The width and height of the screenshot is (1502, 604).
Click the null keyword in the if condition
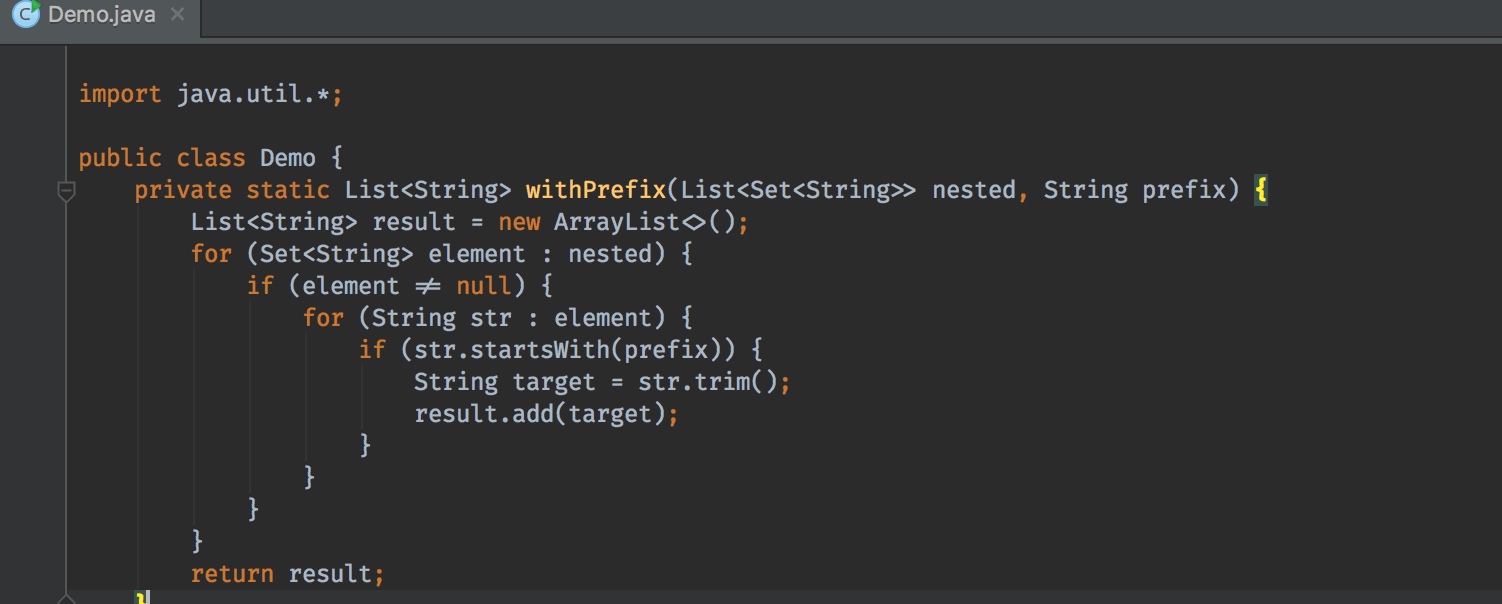pyautogui.click(x=484, y=286)
